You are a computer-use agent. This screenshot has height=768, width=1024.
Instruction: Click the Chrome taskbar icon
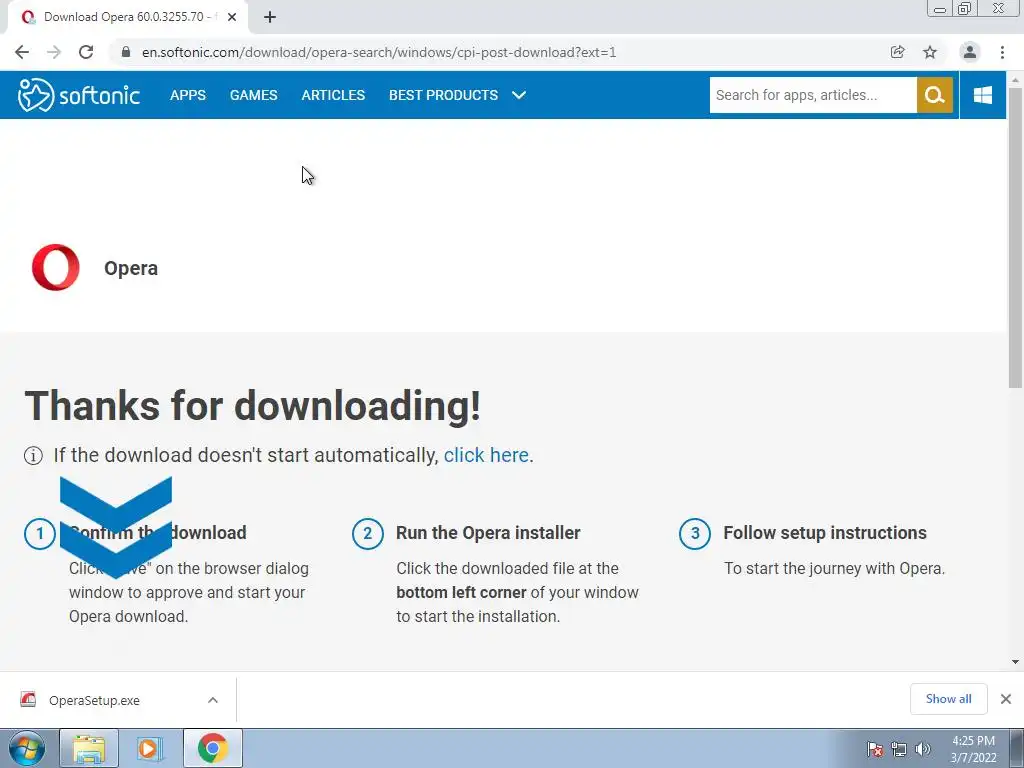click(x=212, y=748)
